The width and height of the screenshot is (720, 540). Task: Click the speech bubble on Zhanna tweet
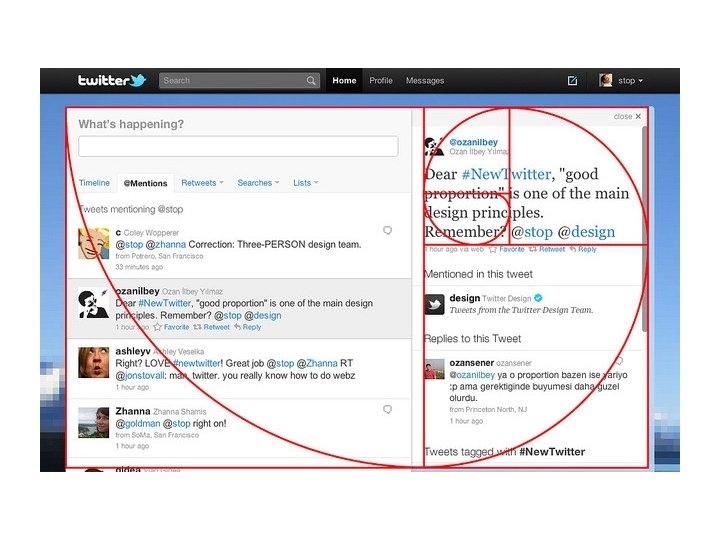click(x=388, y=409)
